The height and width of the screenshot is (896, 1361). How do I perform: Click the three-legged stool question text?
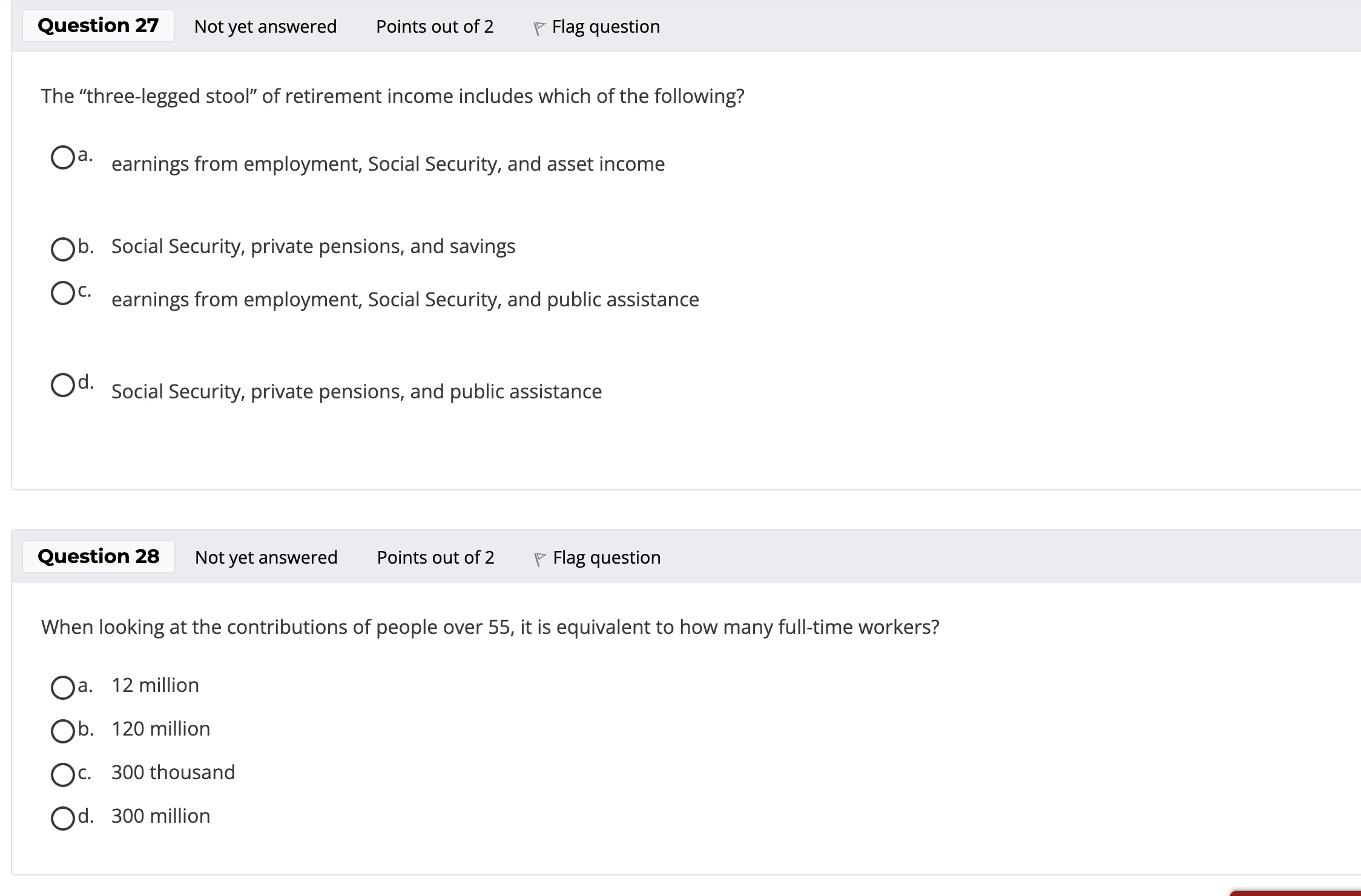click(392, 96)
